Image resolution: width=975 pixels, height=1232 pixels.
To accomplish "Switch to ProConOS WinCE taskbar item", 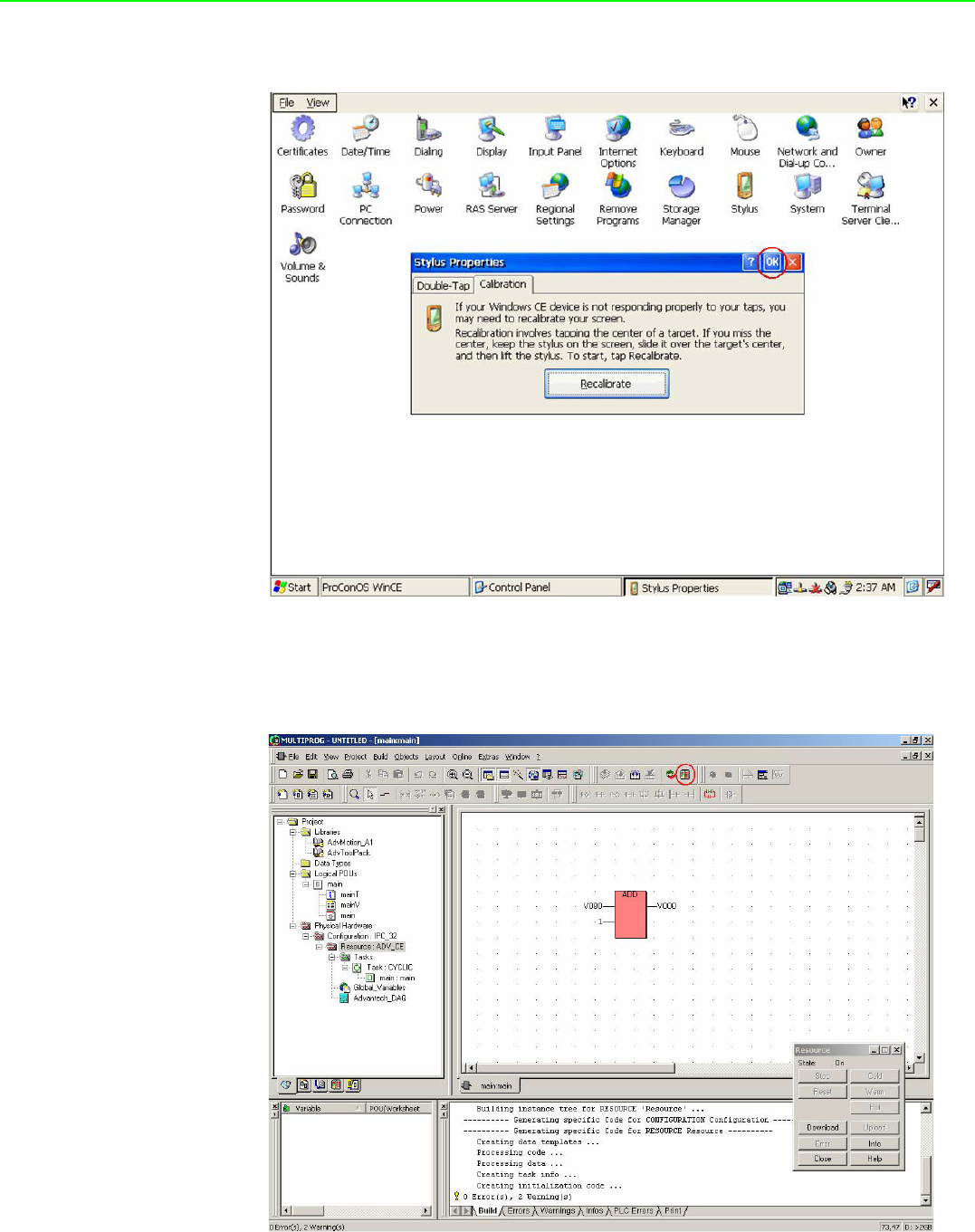I will coord(394,587).
